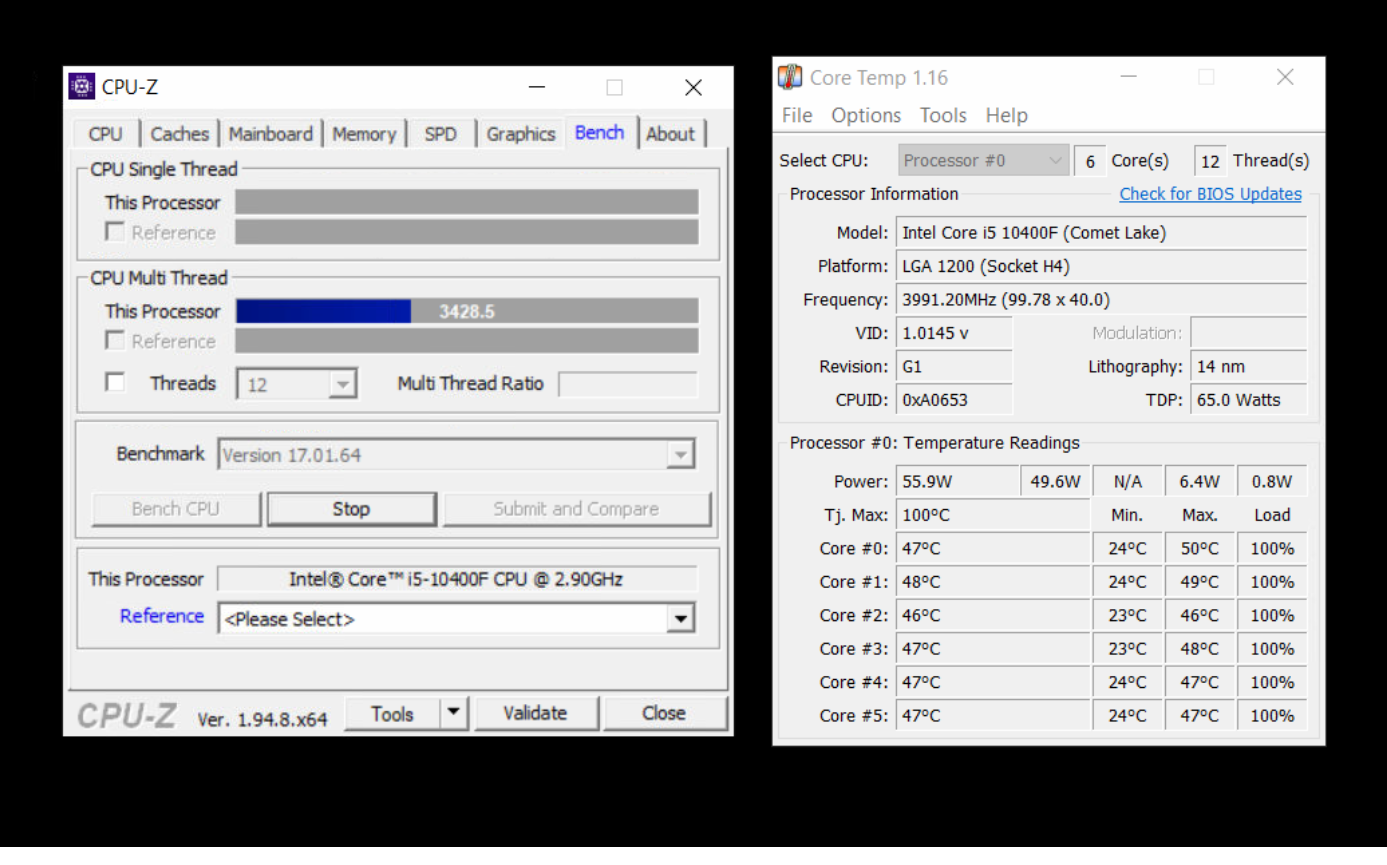Minimize the Core Temp window
Viewport: 1387px width, 865px height.
[x=1129, y=77]
